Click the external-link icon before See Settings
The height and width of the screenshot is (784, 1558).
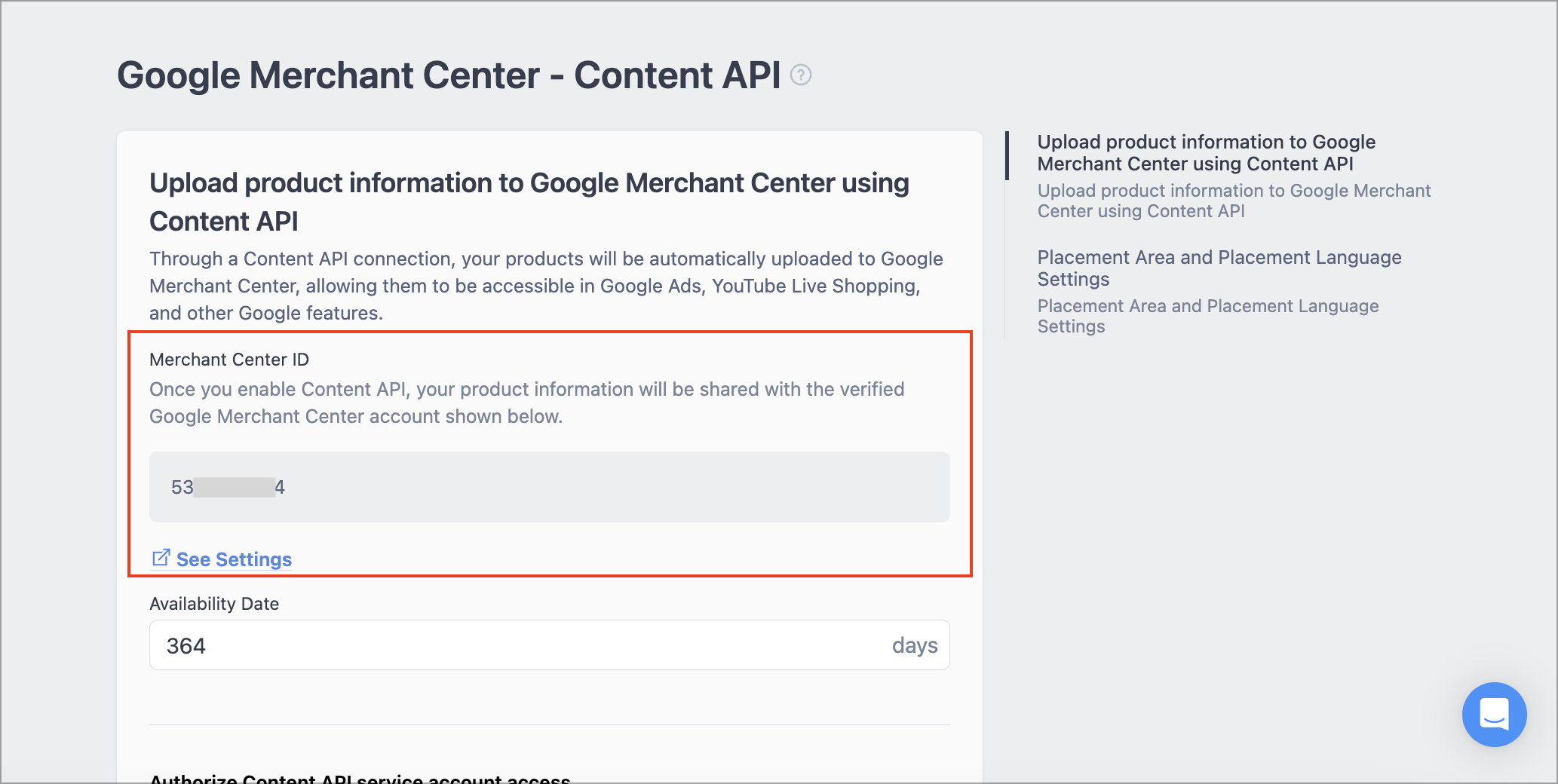point(161,558)
